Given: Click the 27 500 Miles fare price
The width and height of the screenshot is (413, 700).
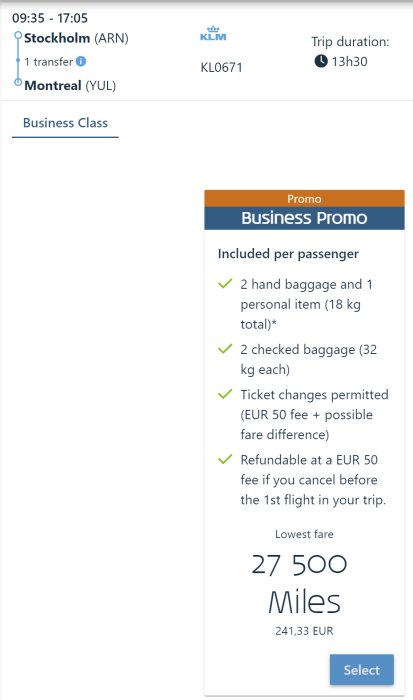Looking at the screenshot, I should (304, 584).
